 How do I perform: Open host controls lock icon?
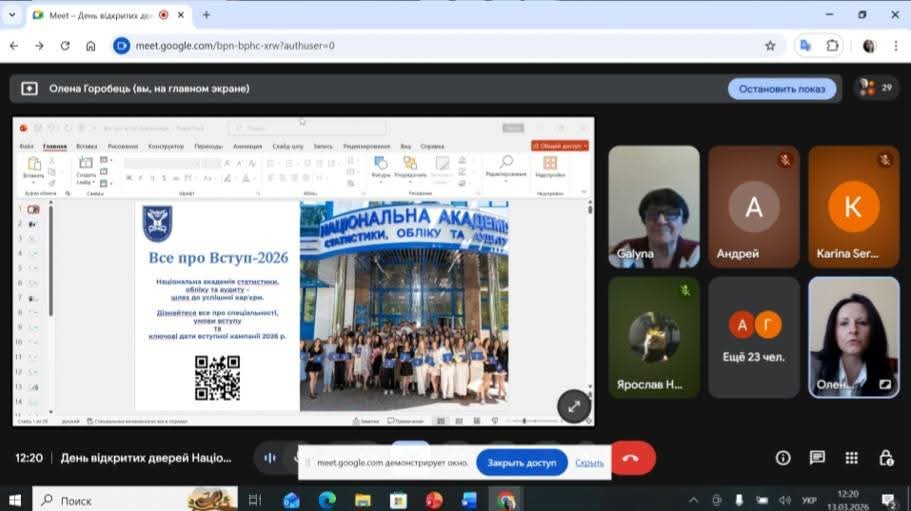coord(886,458)
